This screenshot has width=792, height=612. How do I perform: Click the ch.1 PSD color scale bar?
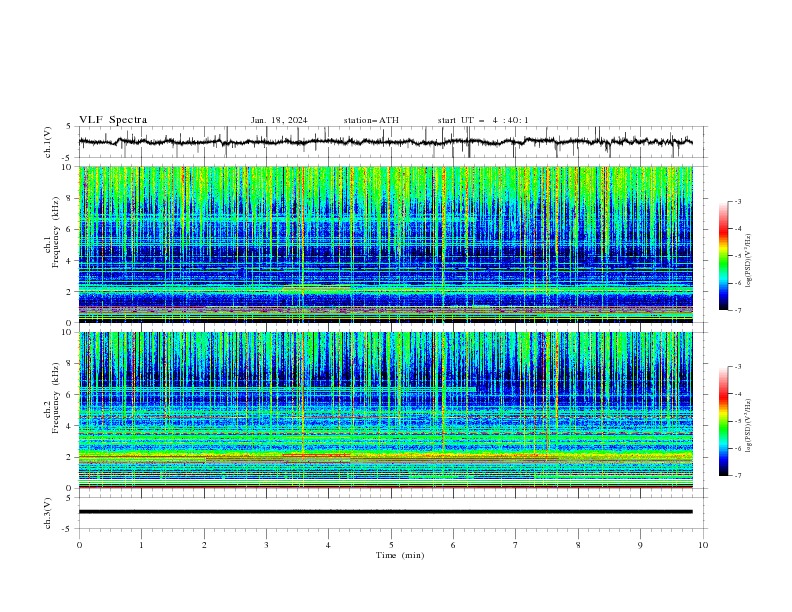coord(723,256)
